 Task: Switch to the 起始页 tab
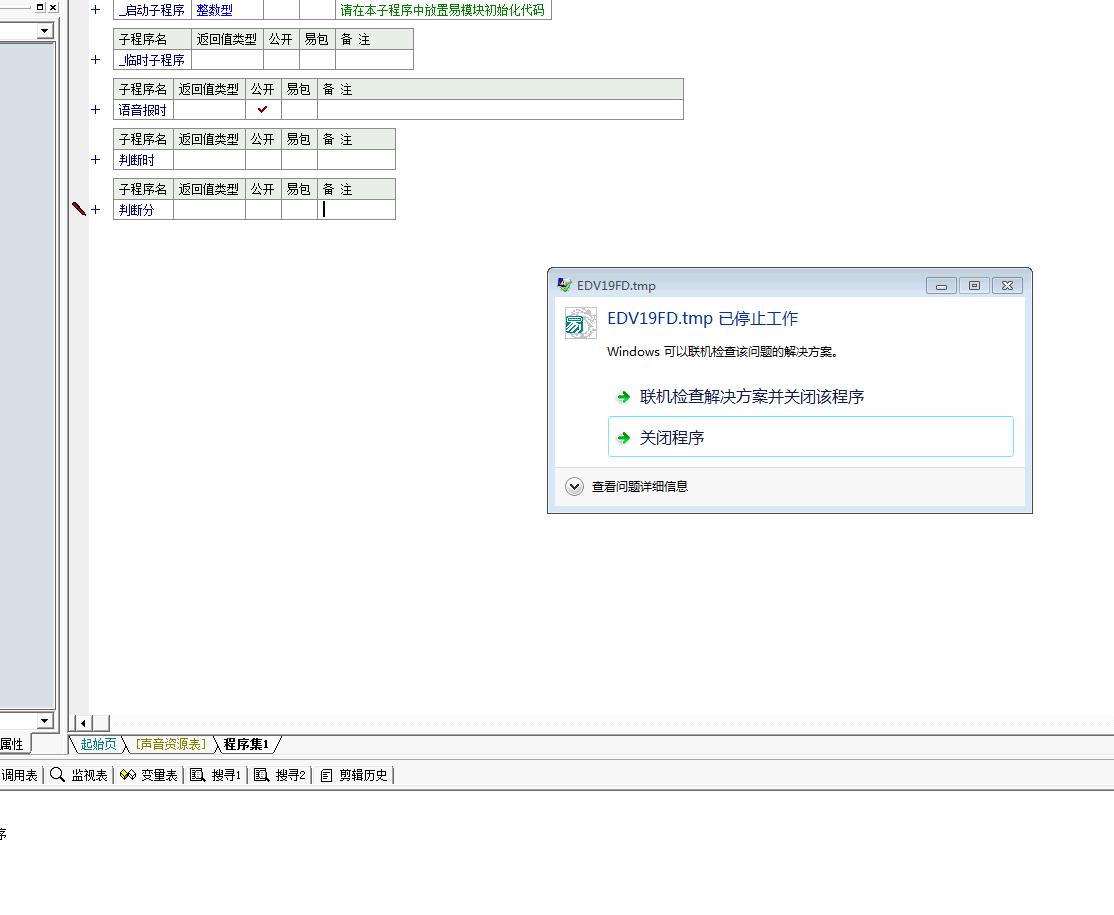[98, 744]
